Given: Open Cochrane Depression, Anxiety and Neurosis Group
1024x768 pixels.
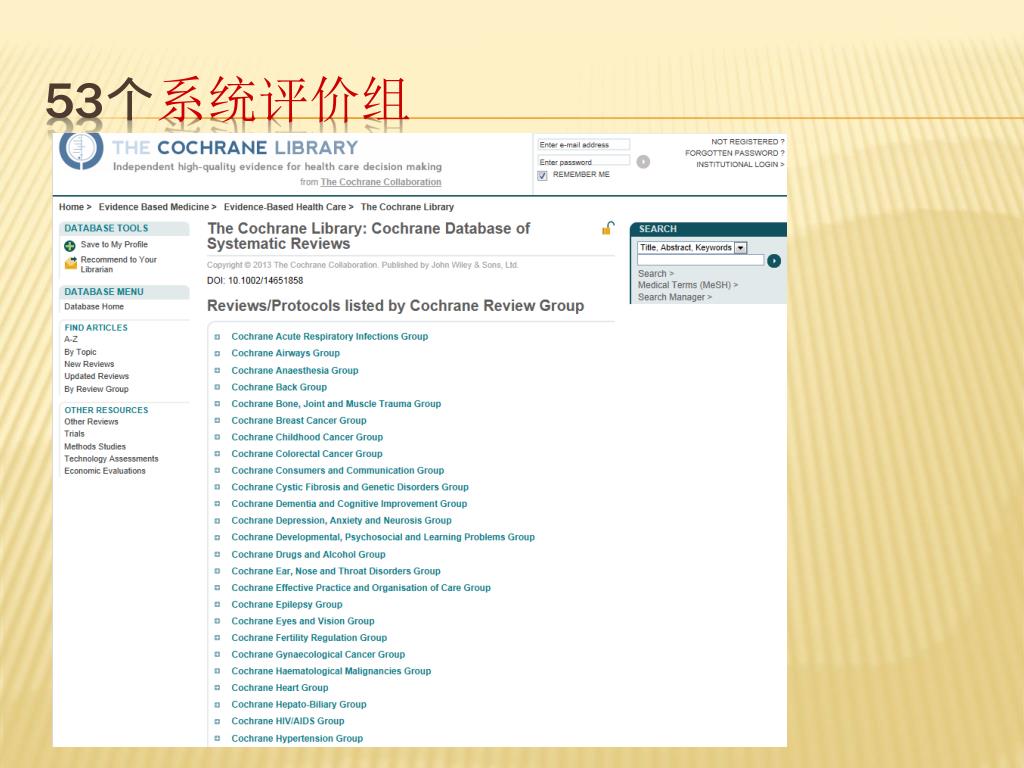Looking at the screenshot, I should pos(342,520).
